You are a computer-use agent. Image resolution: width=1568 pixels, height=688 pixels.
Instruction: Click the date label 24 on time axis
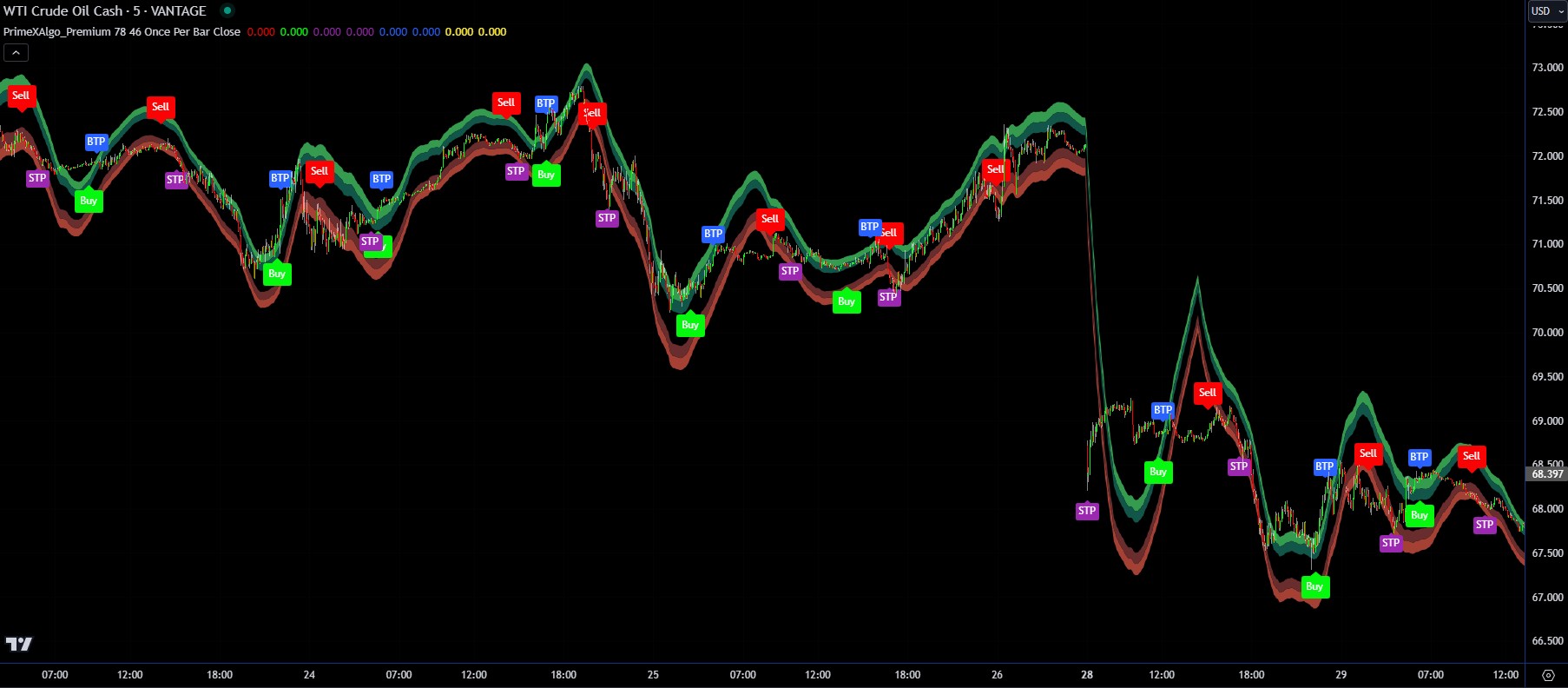click(x=309, y=675)
